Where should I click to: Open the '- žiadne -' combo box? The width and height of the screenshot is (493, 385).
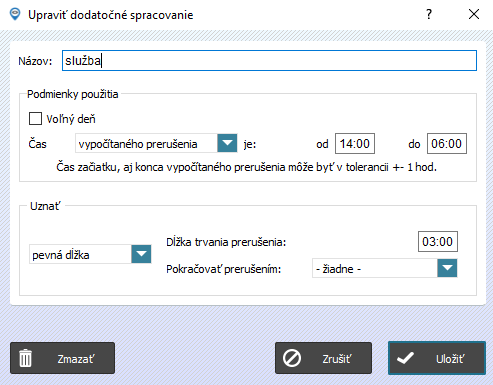click(384, 268)
